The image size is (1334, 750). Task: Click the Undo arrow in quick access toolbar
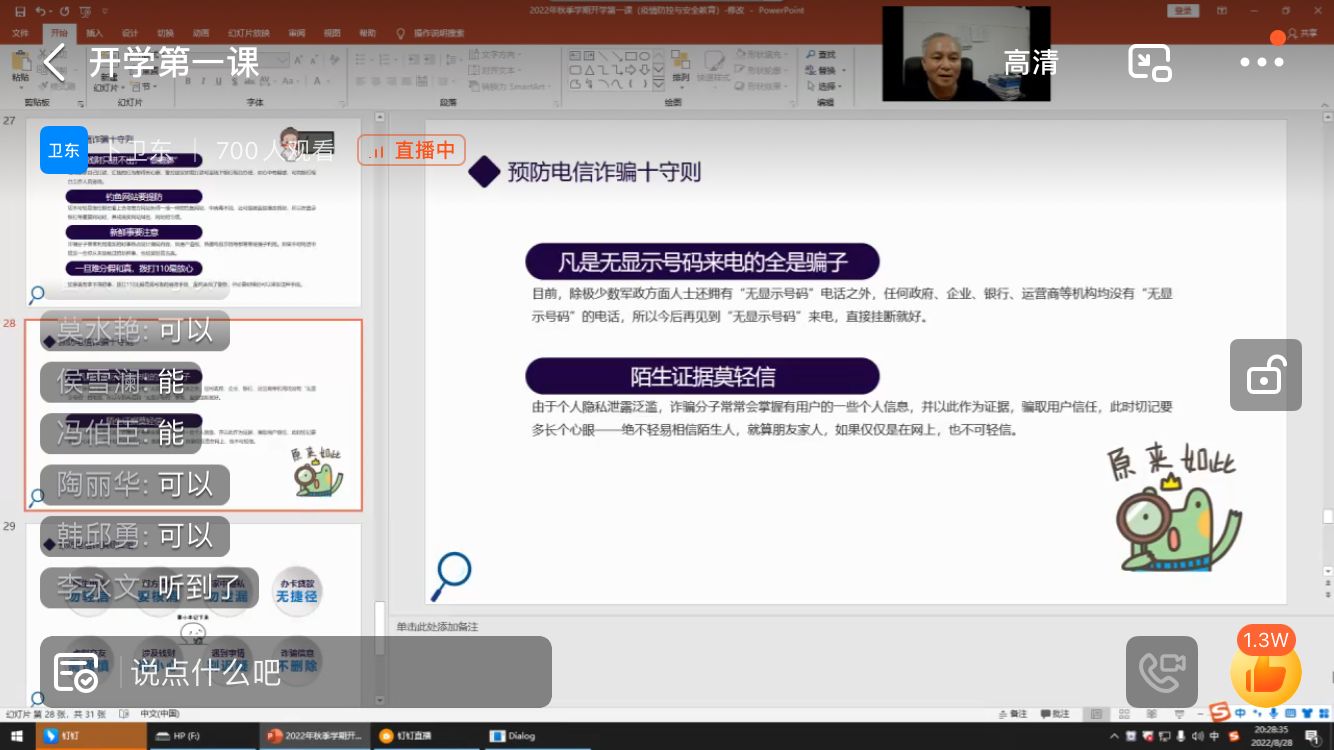tap(40, 11)
